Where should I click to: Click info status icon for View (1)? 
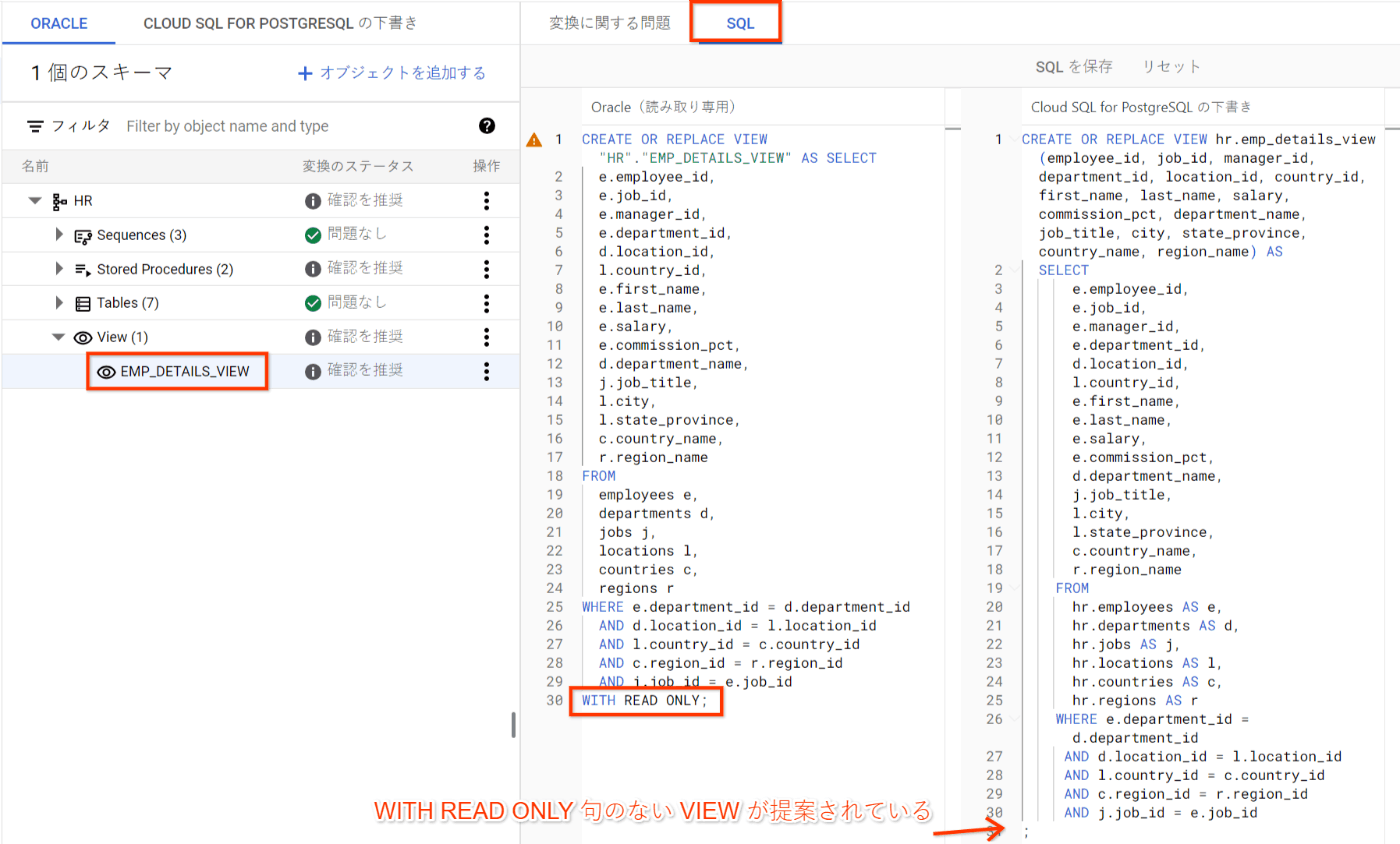[x=313, y=337]
